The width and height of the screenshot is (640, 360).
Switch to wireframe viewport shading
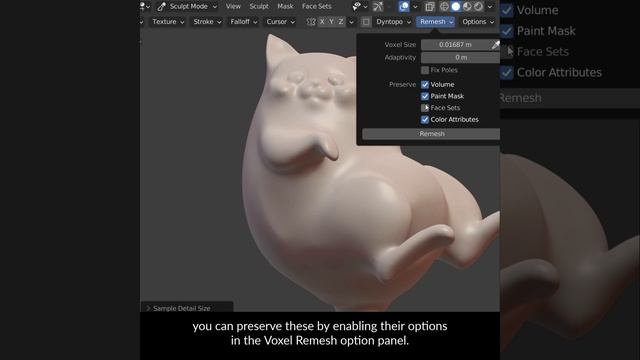click(x=444, y=7)
